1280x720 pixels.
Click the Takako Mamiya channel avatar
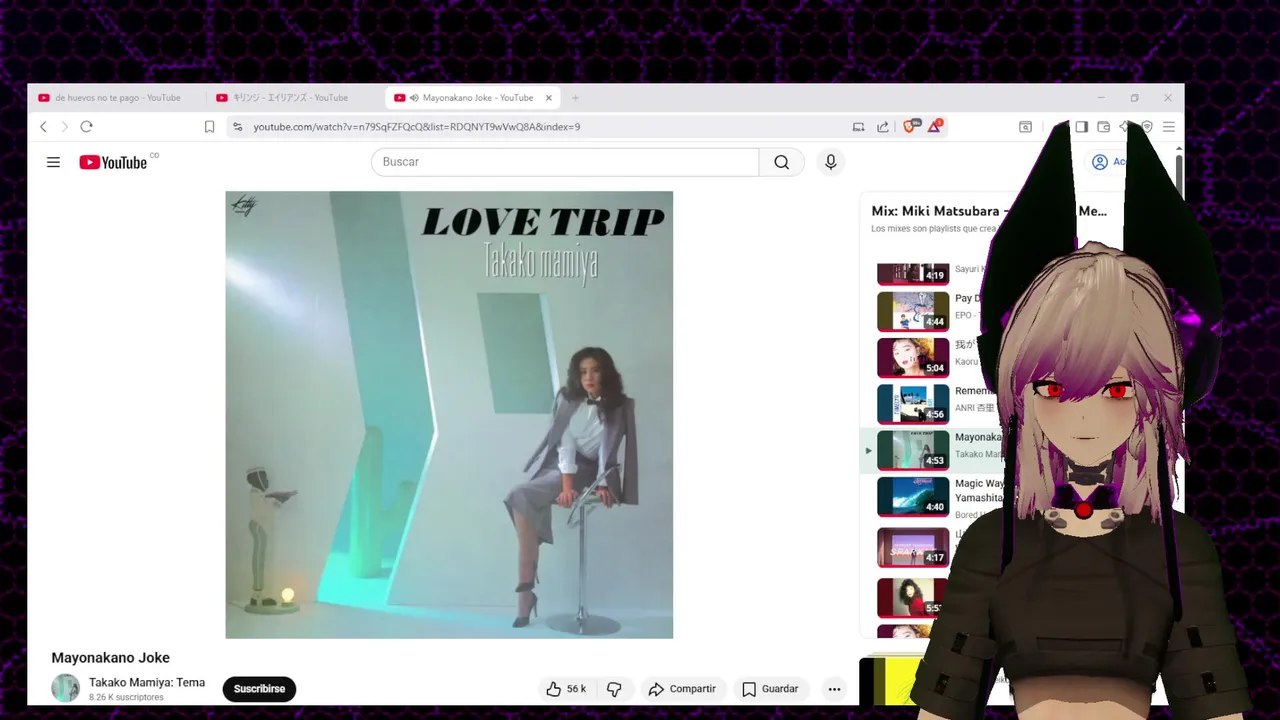(66, 688)
